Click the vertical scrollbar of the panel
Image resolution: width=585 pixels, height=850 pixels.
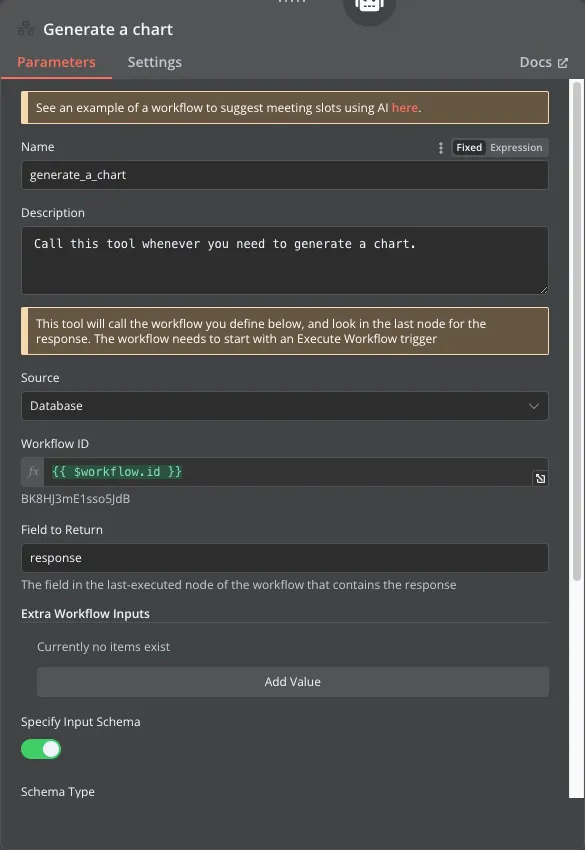577,331
